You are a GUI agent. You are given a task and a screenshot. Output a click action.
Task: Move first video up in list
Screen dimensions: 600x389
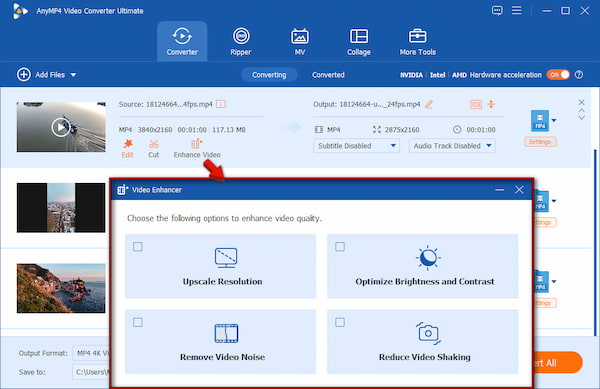581,111
